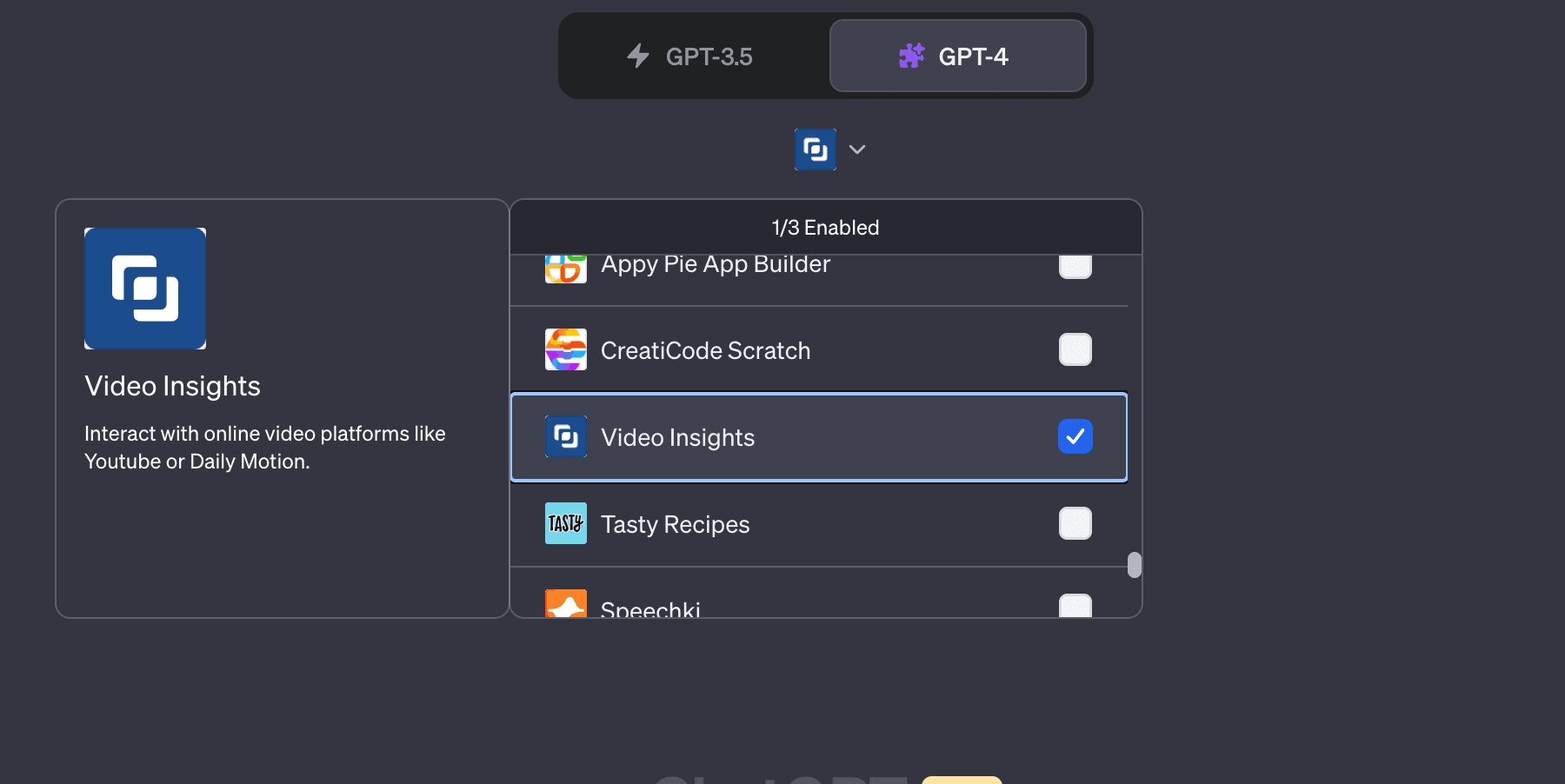This screenshot has height=784, width=1565.
Task: Enable the Tasty Recipes checkbox
Action: [x=1076, y=523]
